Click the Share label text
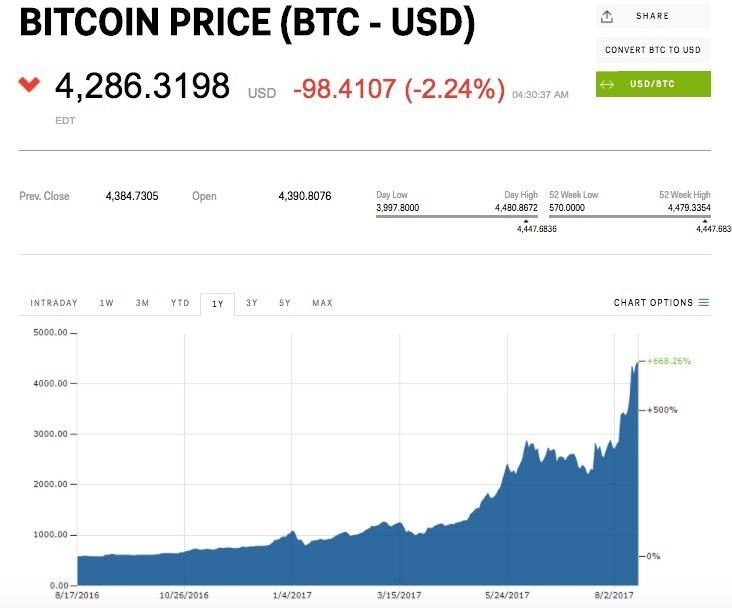732x608 pixels. pyautogui.click(x=652, y=16)
